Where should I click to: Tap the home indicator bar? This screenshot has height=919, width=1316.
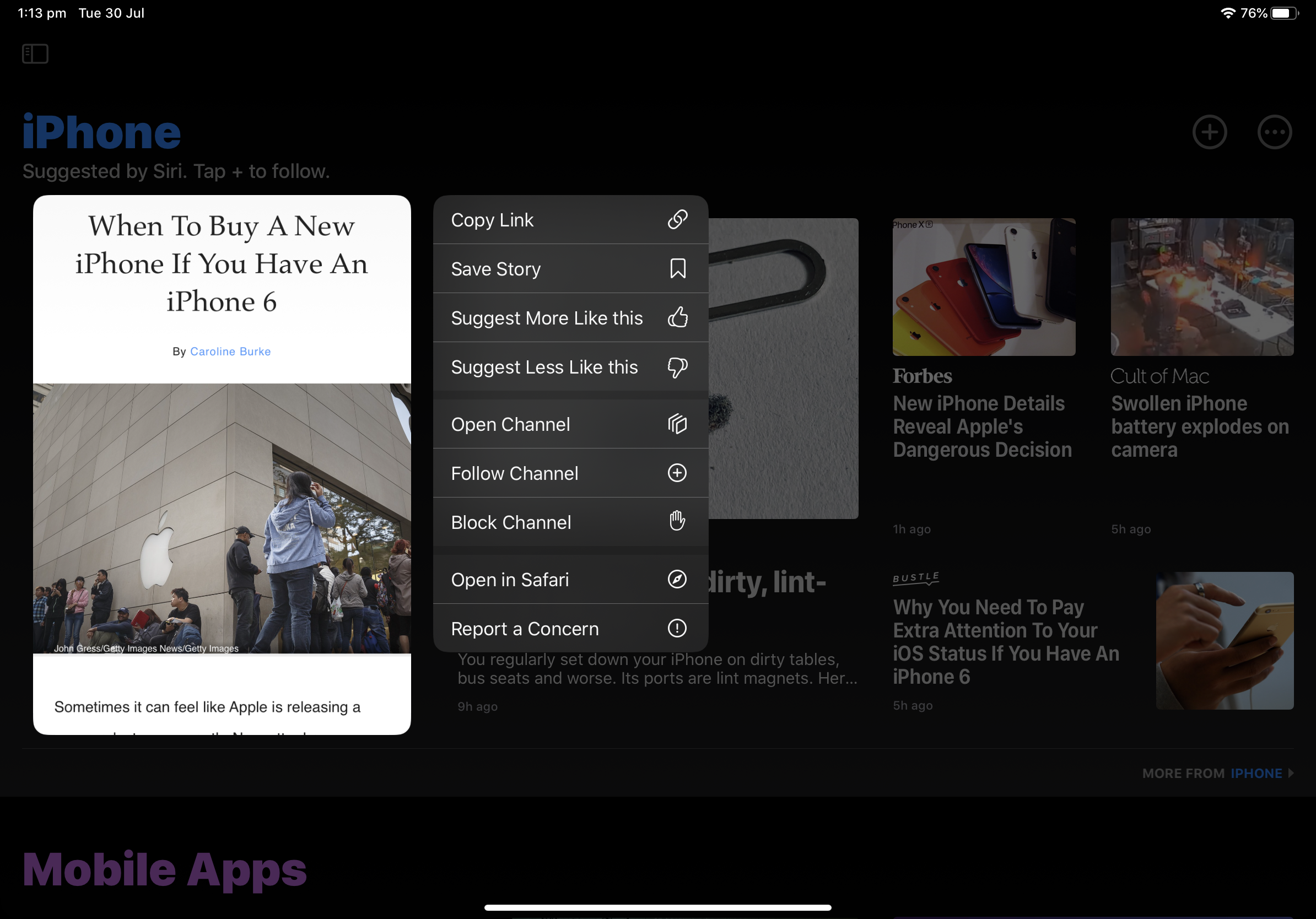tap(657, 907)
